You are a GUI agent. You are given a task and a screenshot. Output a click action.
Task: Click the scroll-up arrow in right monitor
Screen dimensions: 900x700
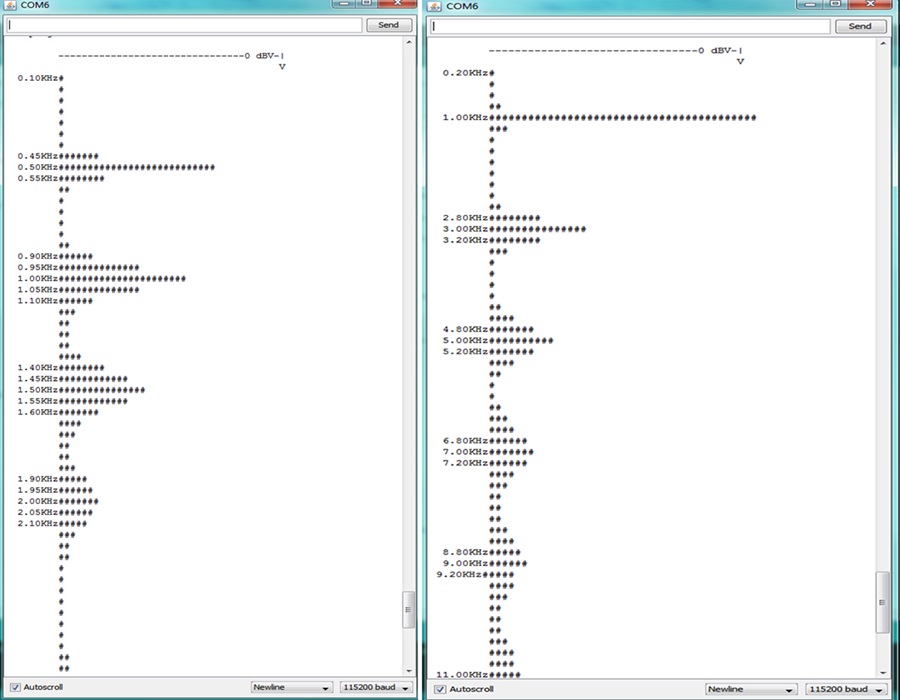tap(883, 45)
